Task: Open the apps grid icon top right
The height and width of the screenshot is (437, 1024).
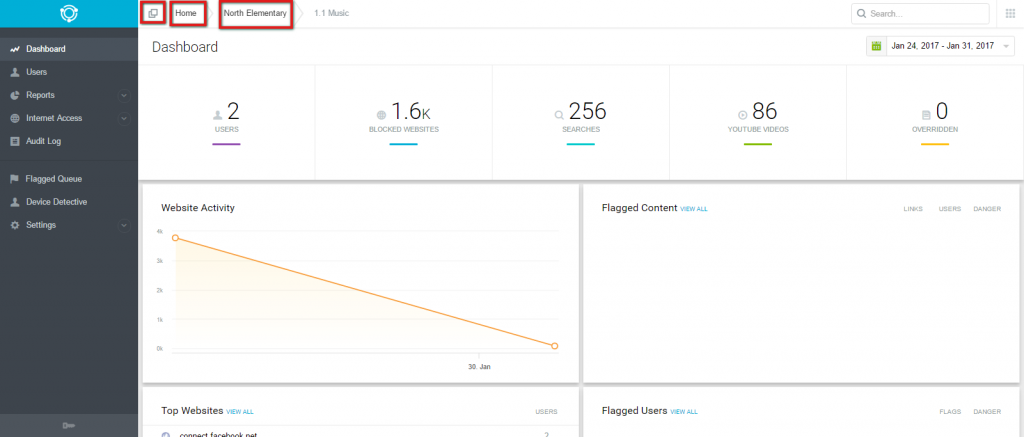Action: pyautogui.click(x=1010, y=13)
